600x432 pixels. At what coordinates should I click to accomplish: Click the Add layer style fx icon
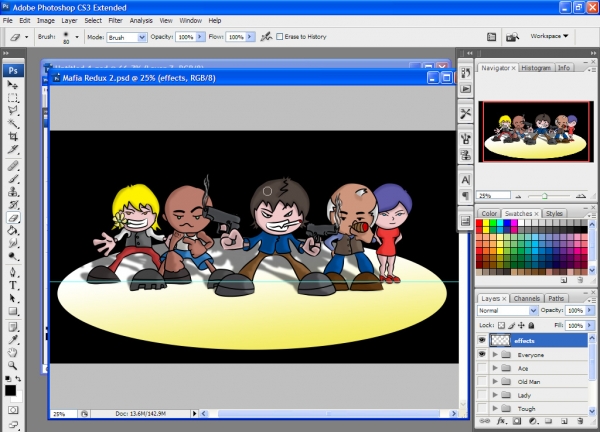pyautogui.click(x=501, y=421)
